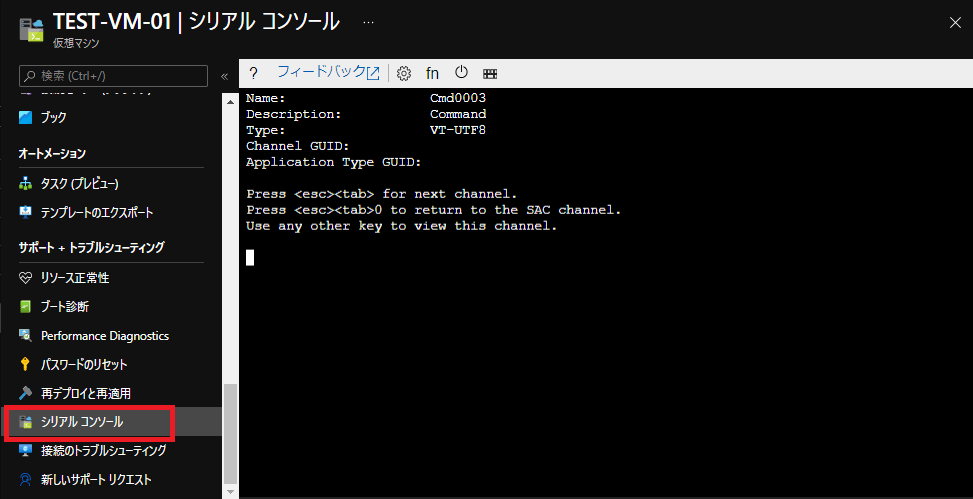Click the sidebar scrollbar down arrow
This screenshot has width=973, height=499.
click(230, 492)
